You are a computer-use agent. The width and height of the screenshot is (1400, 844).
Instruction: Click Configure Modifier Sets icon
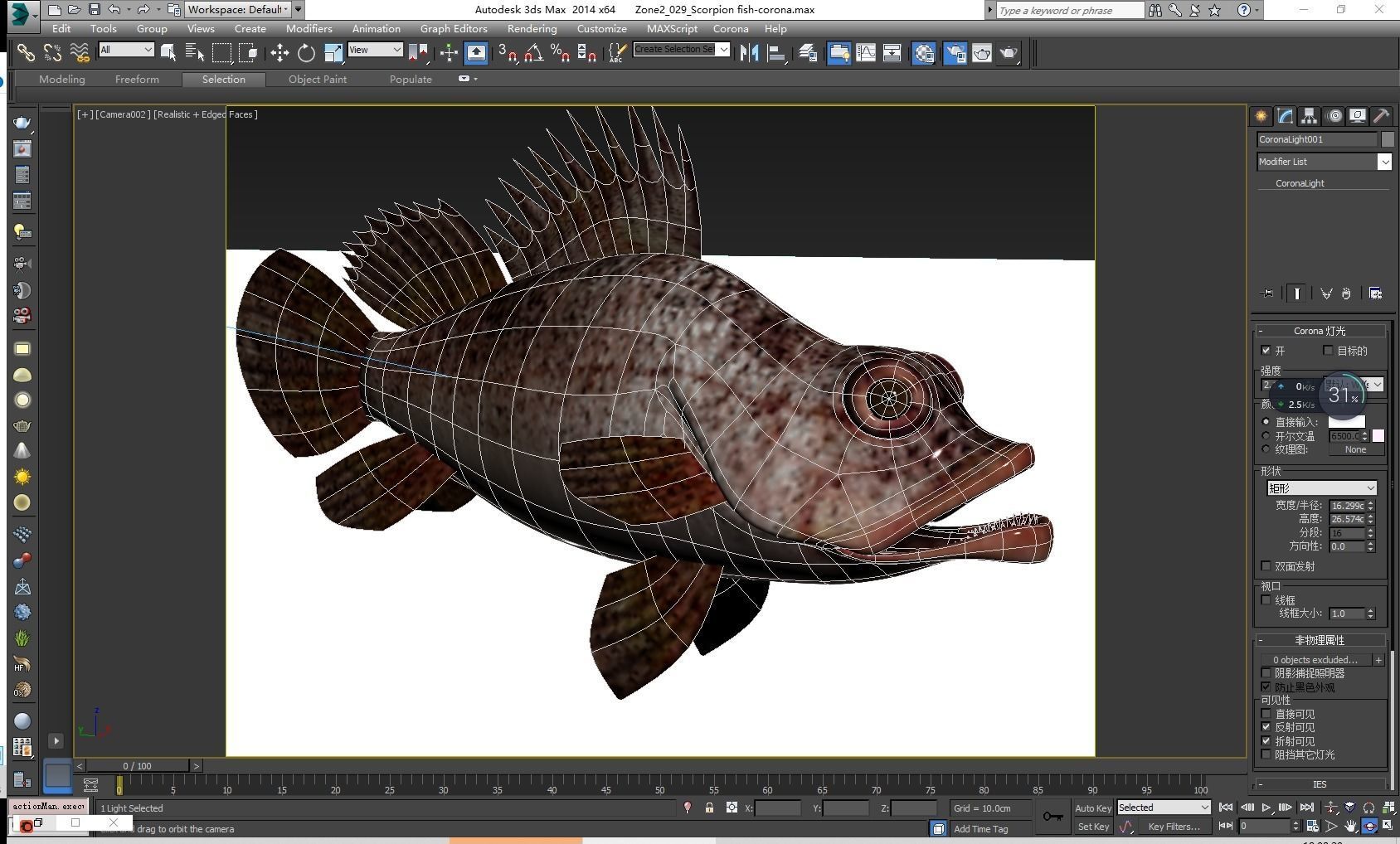click(x=1375, y=293)
